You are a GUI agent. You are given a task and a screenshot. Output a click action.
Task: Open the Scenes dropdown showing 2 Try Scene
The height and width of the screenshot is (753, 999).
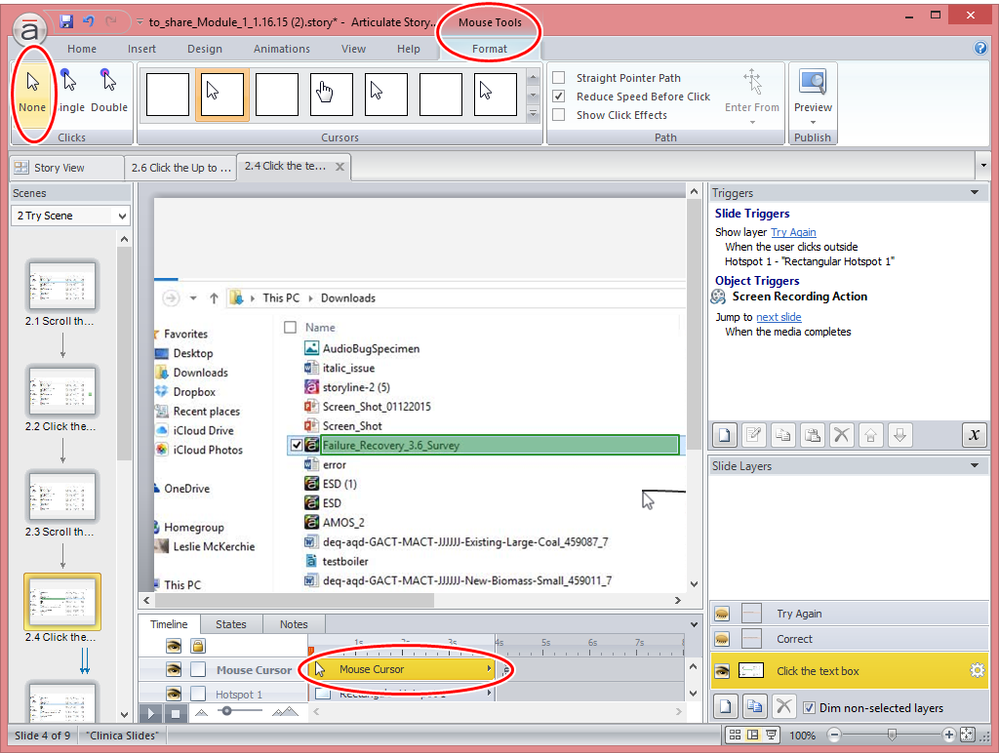pos(71,216)
